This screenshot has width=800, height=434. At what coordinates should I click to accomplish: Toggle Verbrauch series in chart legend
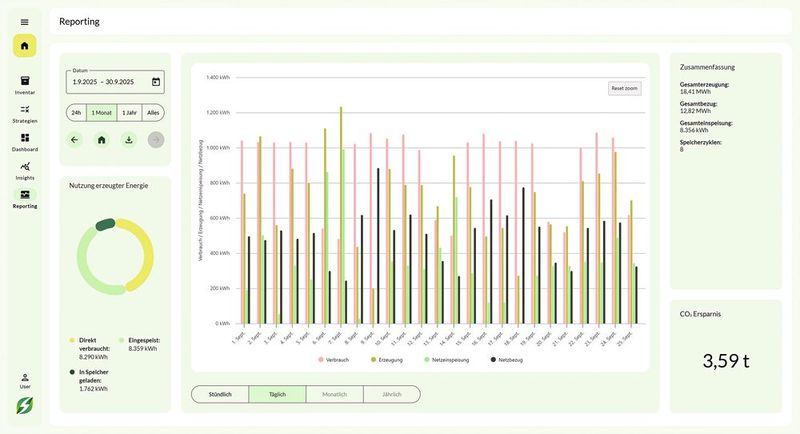tap(334, 360)
